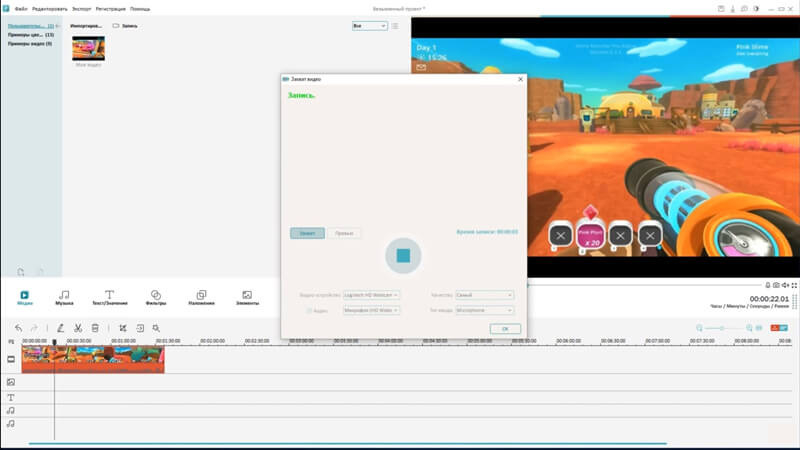Click the snapshot camera icon under preview
Viewport: 800px width, 450px height.
776,285
